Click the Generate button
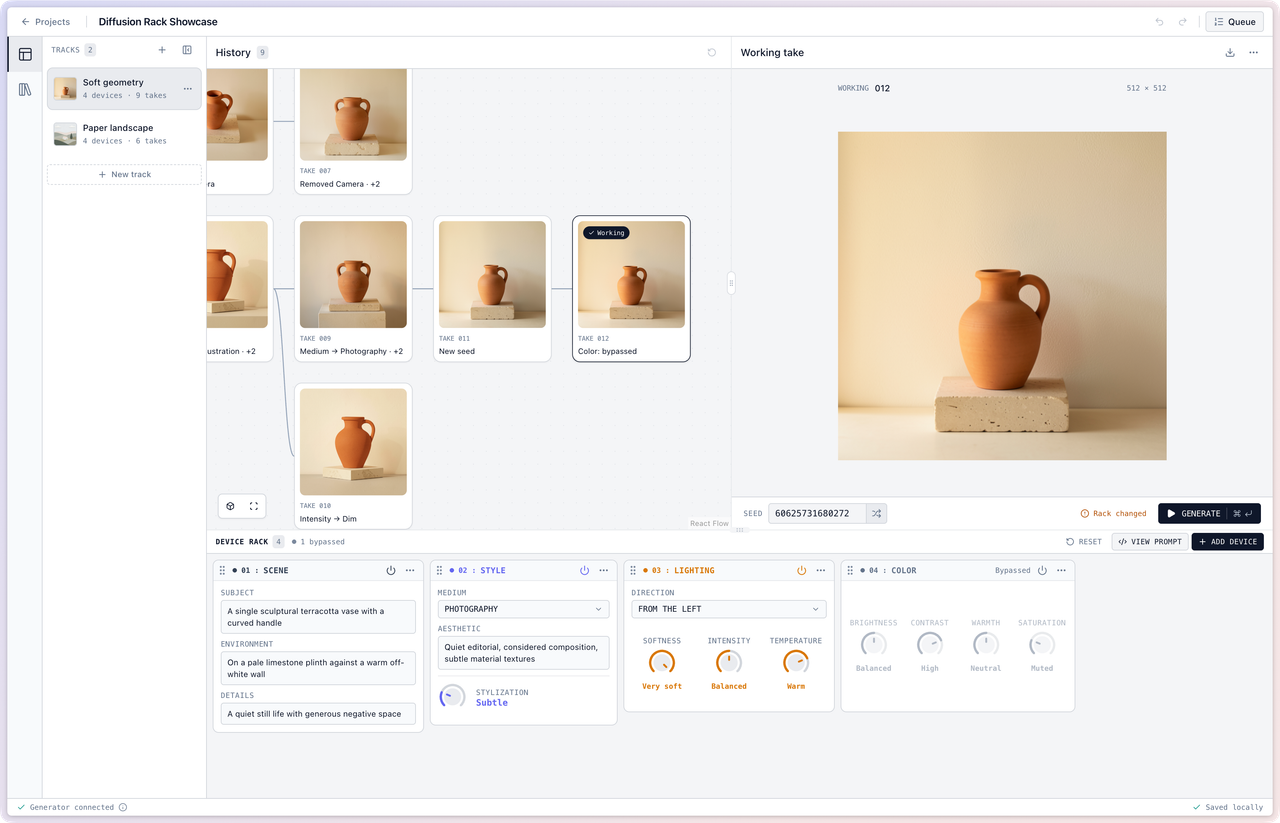 [x=1209, y=513]
